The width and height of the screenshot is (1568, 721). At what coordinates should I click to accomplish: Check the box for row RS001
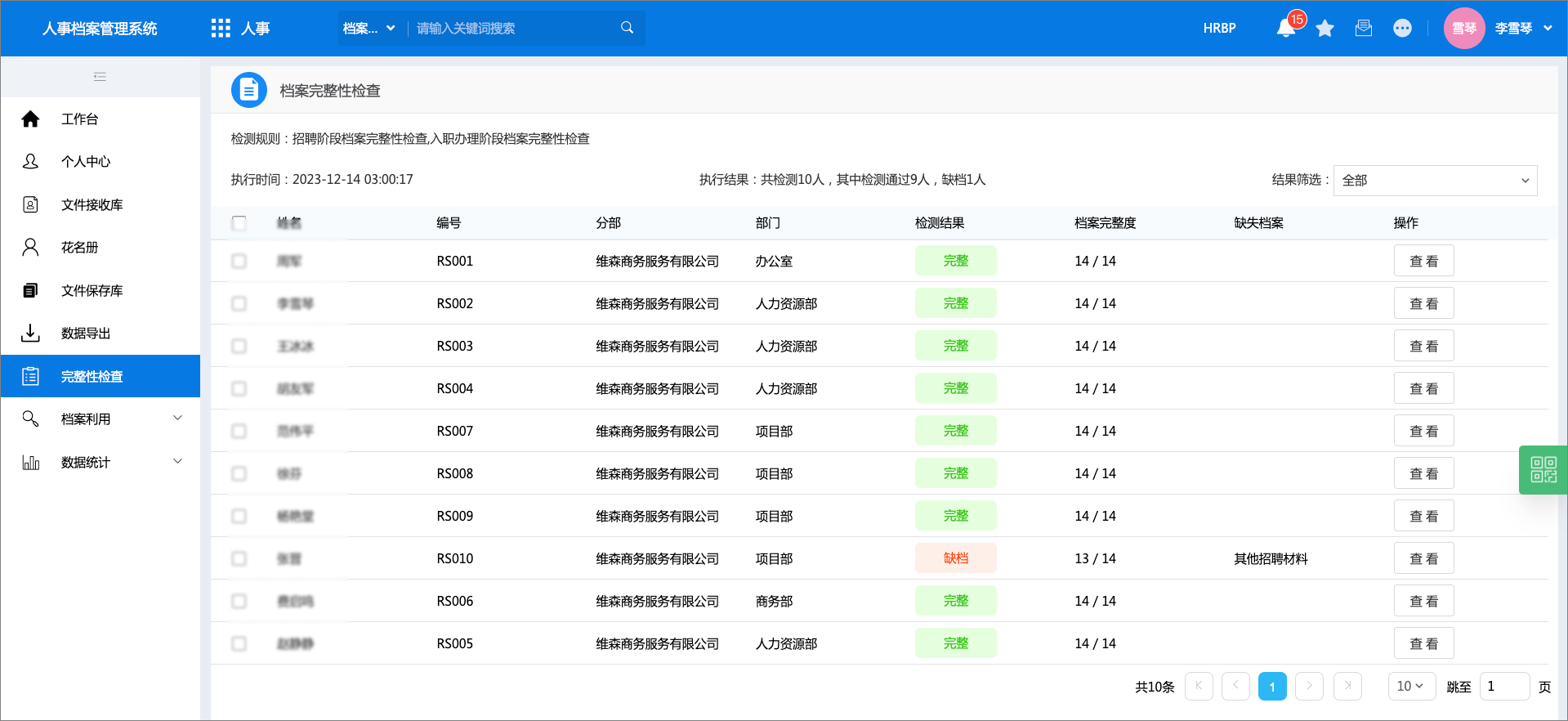[x=239, y=261]
